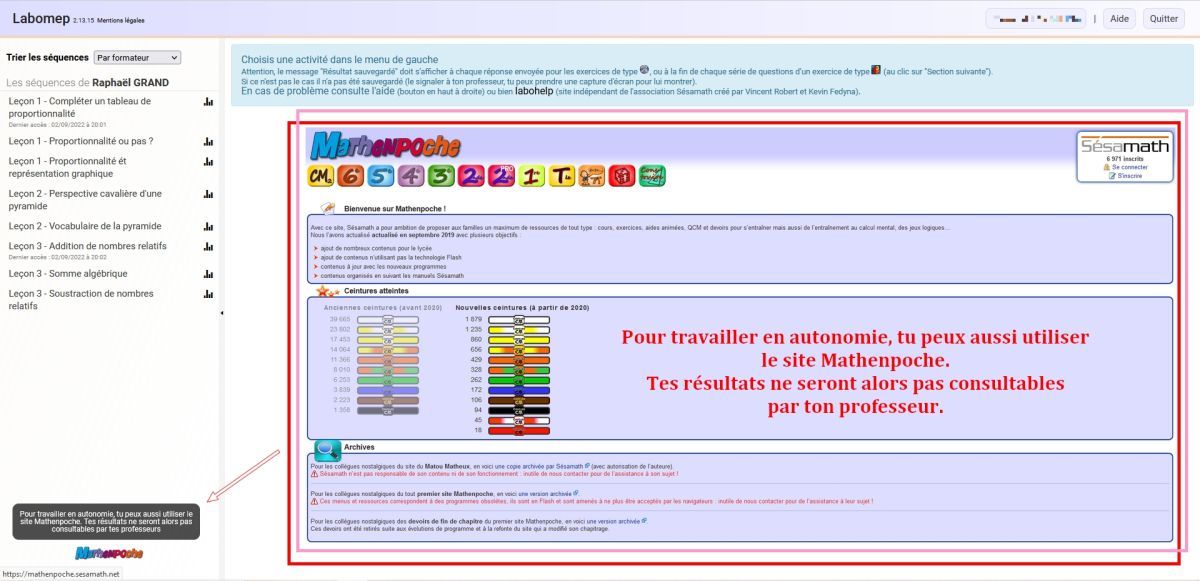Open results chart for Leçon 1 Proportionnalité ou pas
Screen dimensions: 1200x581
pos(208,142)
